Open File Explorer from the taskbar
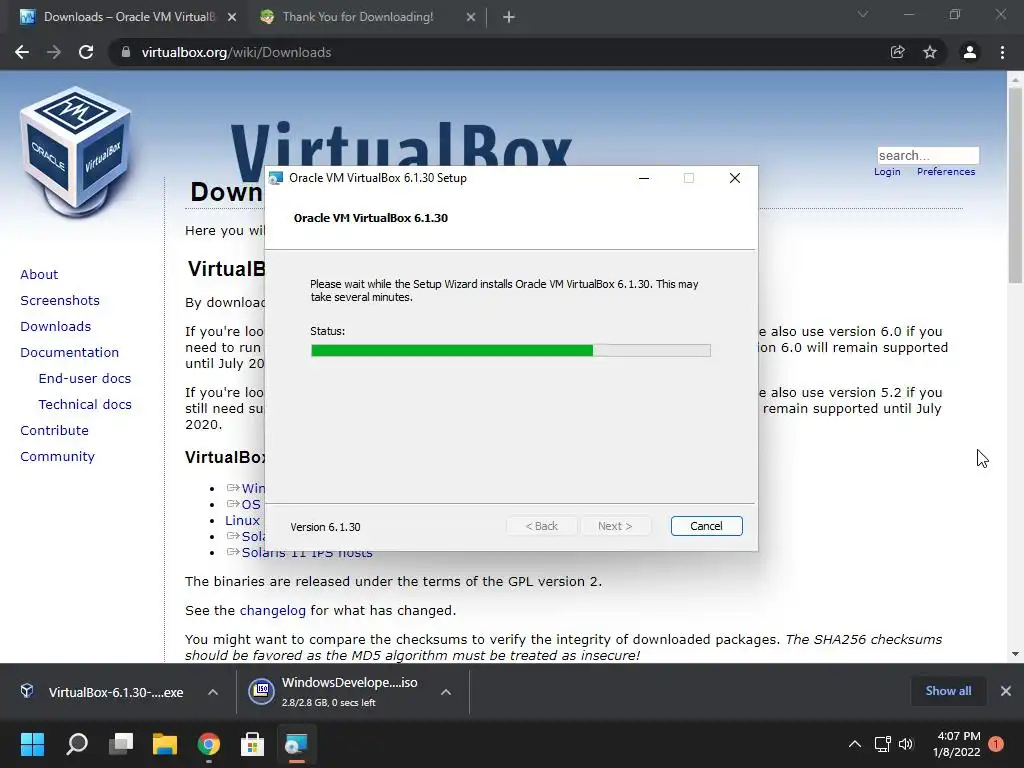The width and height of the screenshot is (1024, 768). [x=165, y=744]
